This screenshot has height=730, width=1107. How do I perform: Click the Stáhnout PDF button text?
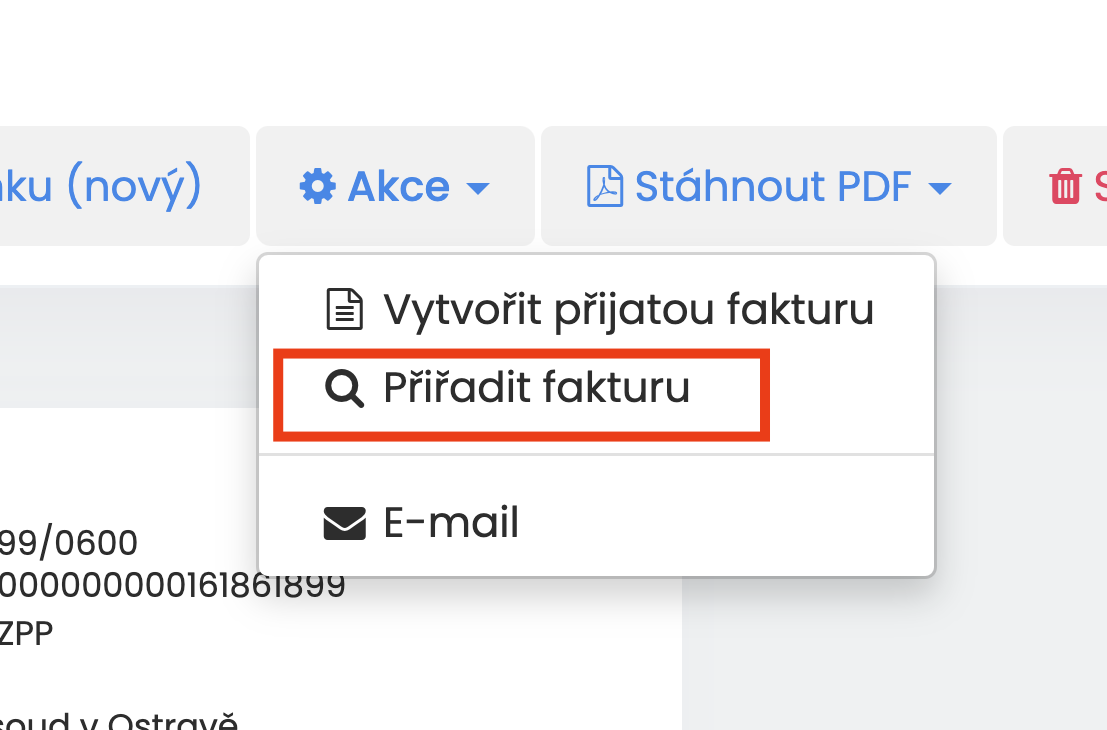[x=773, y=186]
